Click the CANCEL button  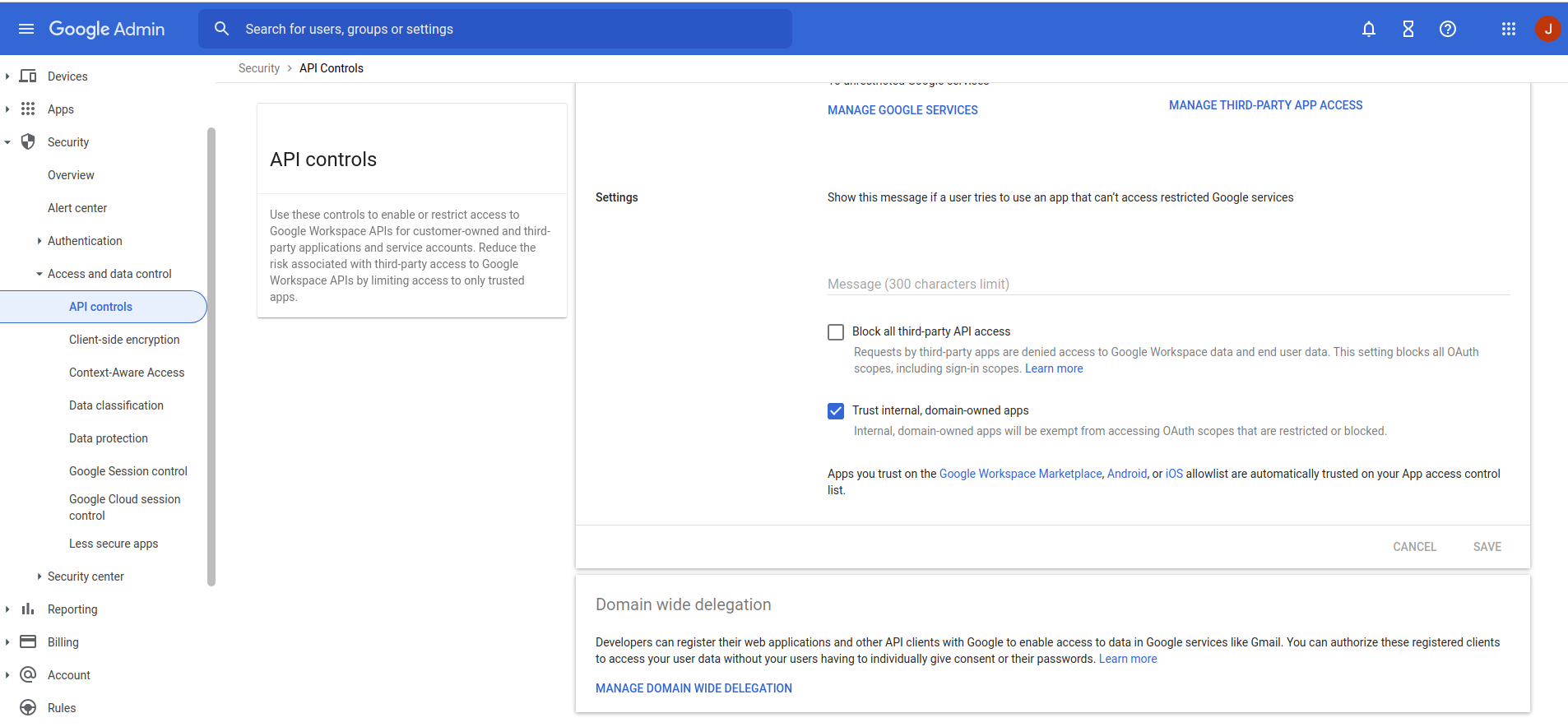1414,547
